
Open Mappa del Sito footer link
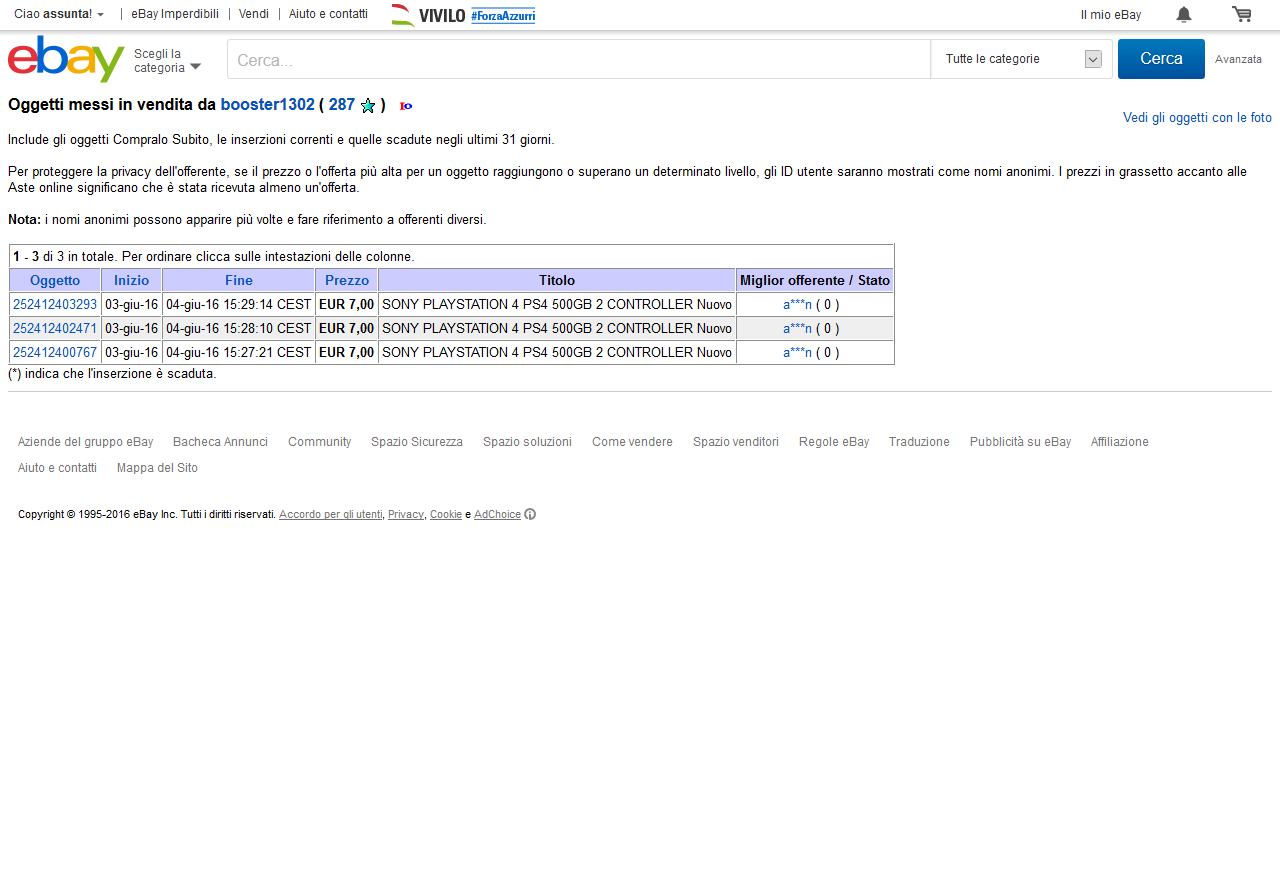point(157,468)
